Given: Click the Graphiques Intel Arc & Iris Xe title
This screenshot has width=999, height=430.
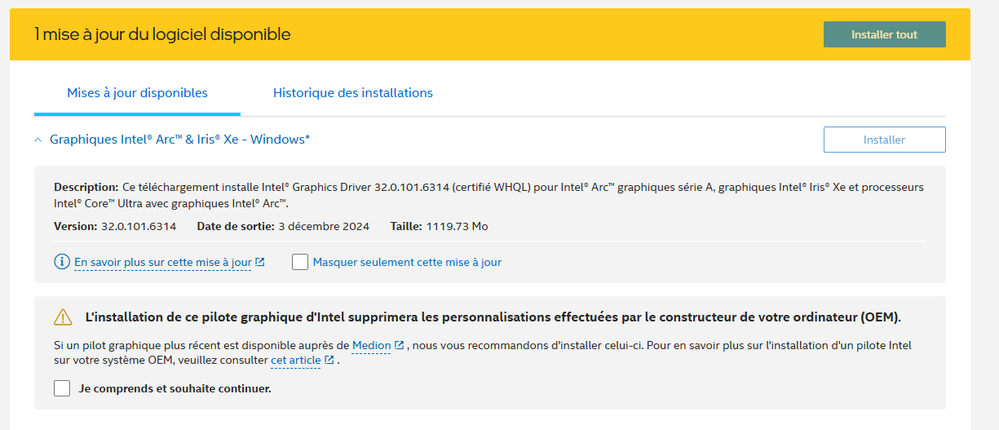Looking at the screenshot, I should coord(180,139).
